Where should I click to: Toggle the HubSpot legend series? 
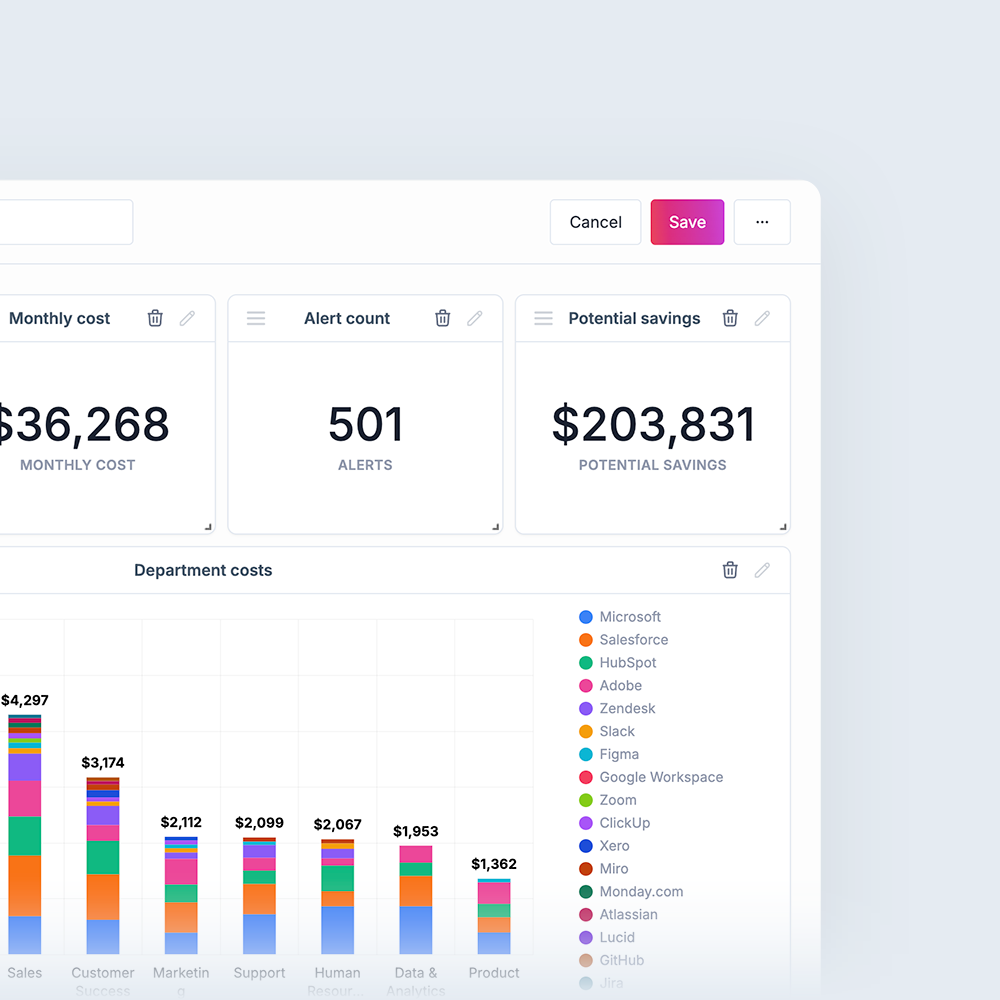[617, 663]
